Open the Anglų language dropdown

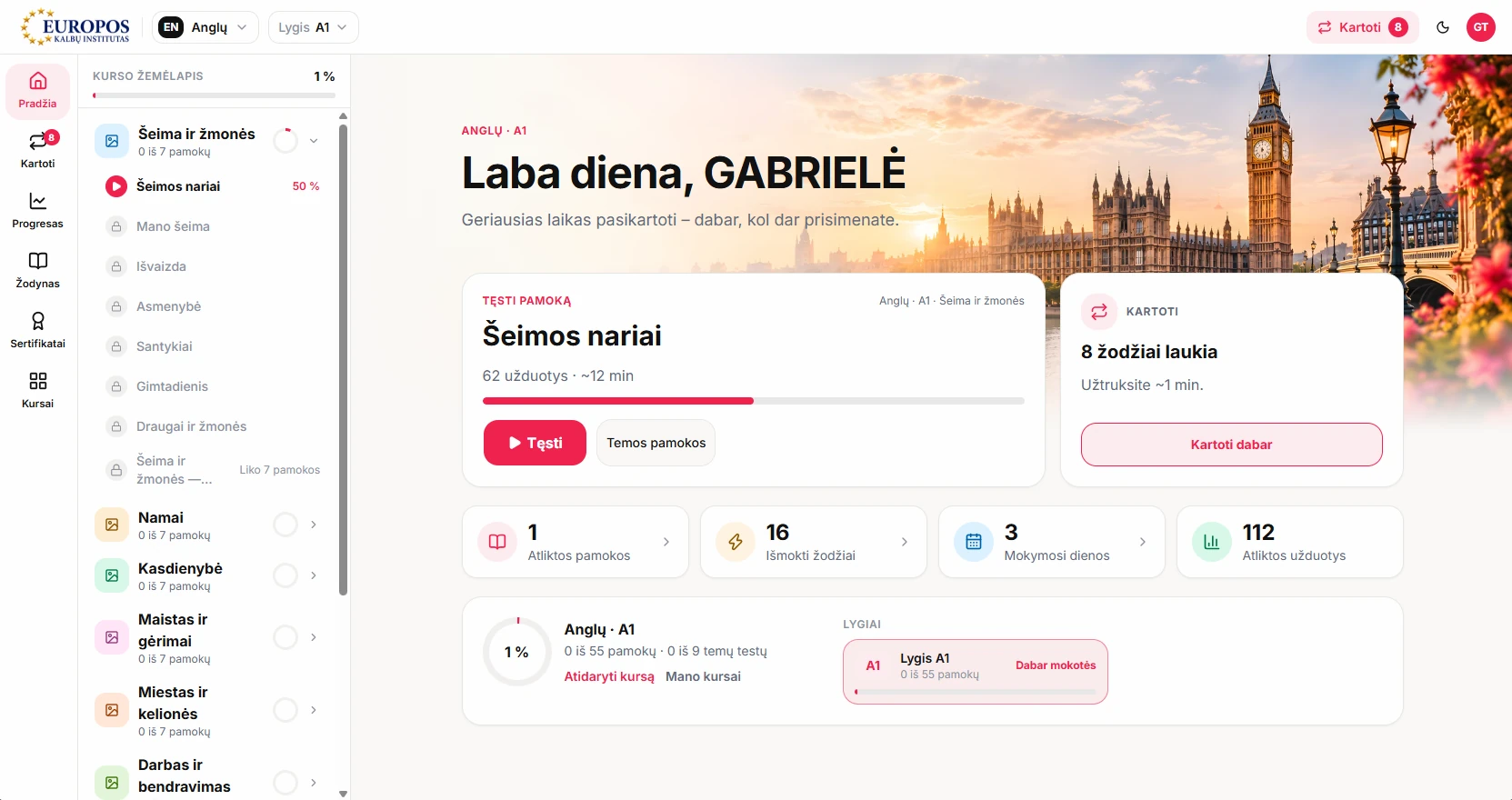(205, 27)
